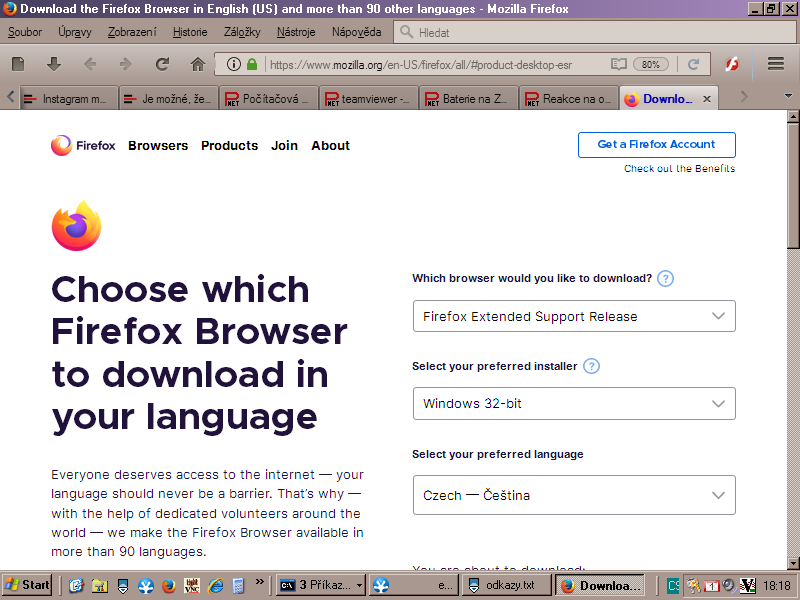Open '3 Příkaz...' taskbar group
Viewport: 800px width, 600px height.
pyautogui.click(x=320, y=585)
